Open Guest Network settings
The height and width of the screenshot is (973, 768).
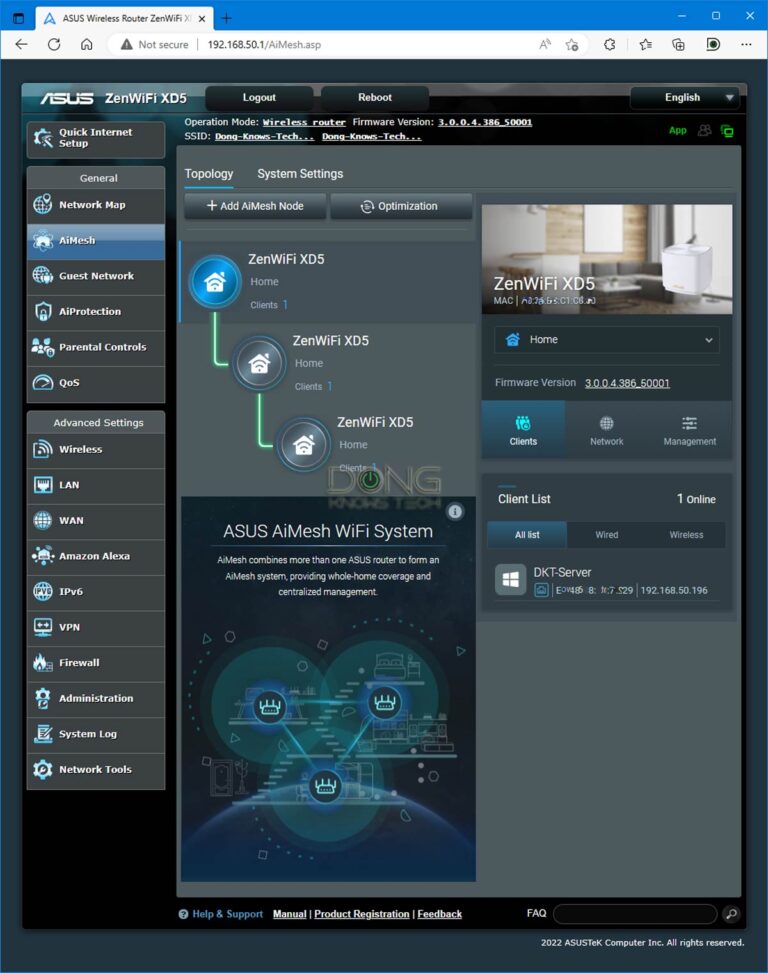coord(95,276)
